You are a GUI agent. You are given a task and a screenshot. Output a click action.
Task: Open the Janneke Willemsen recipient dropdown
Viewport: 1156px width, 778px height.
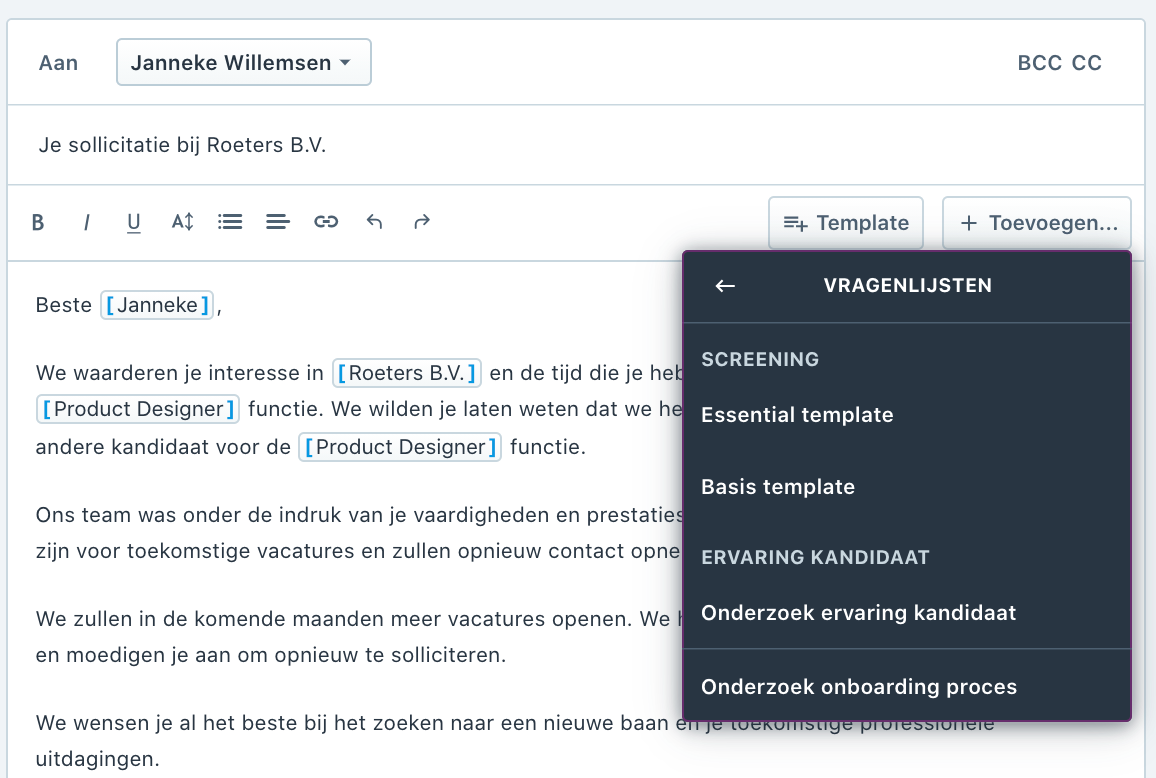[x=243, y=61]
